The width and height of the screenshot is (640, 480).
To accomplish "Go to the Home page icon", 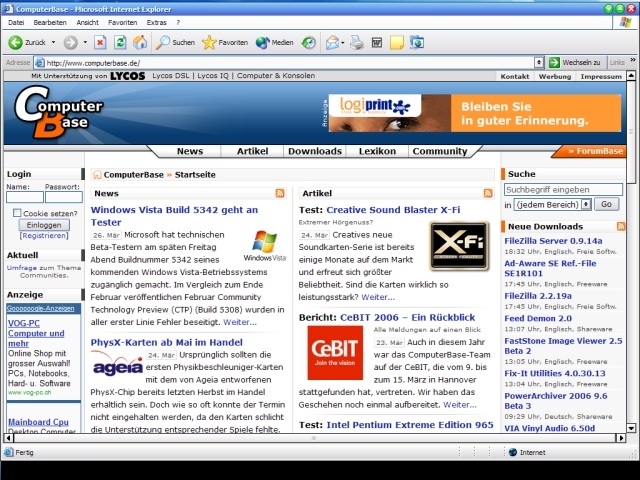I will point(140,42).
